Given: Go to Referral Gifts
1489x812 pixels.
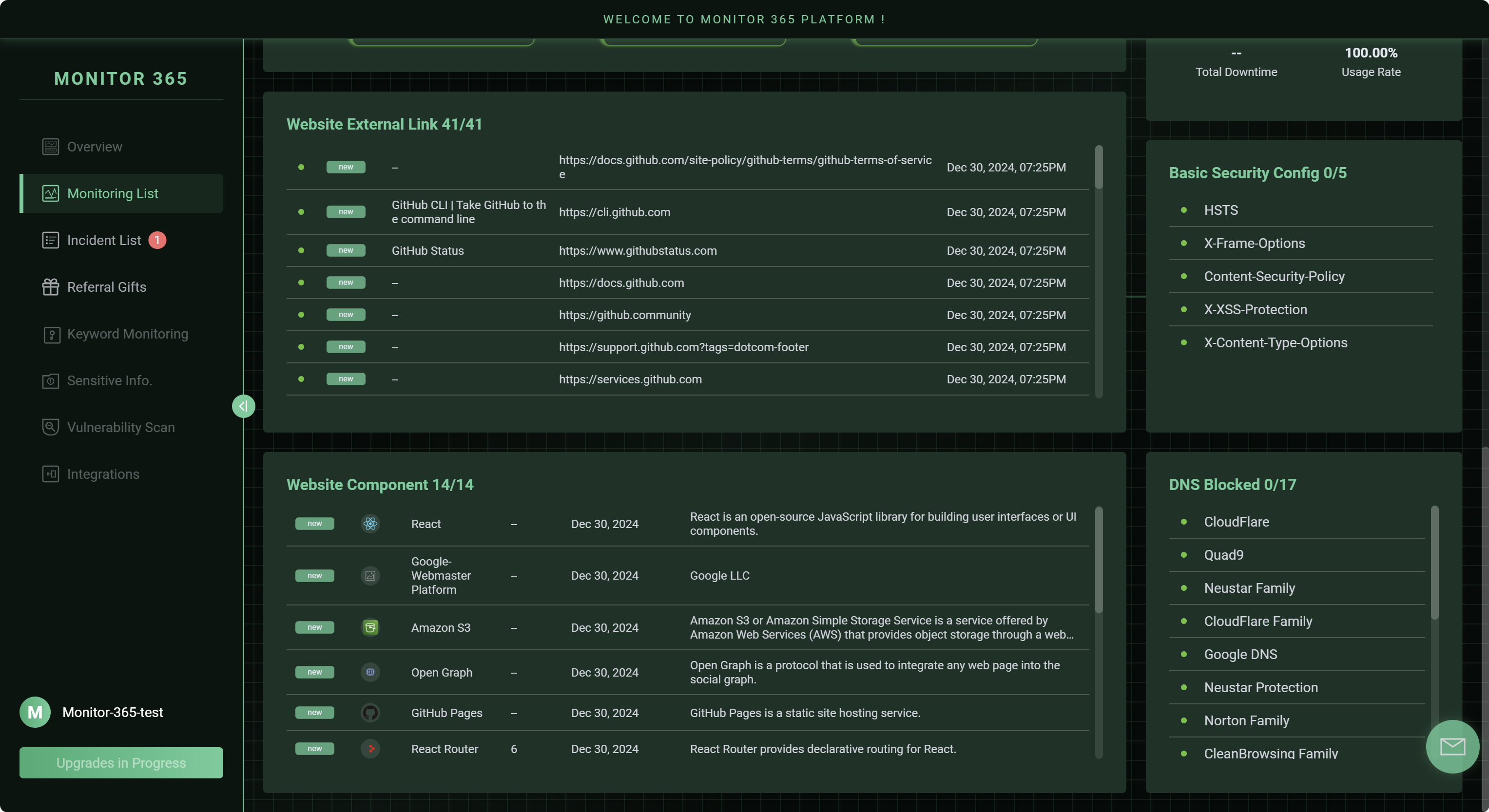Looking at the screenshot, I should 121,287.
